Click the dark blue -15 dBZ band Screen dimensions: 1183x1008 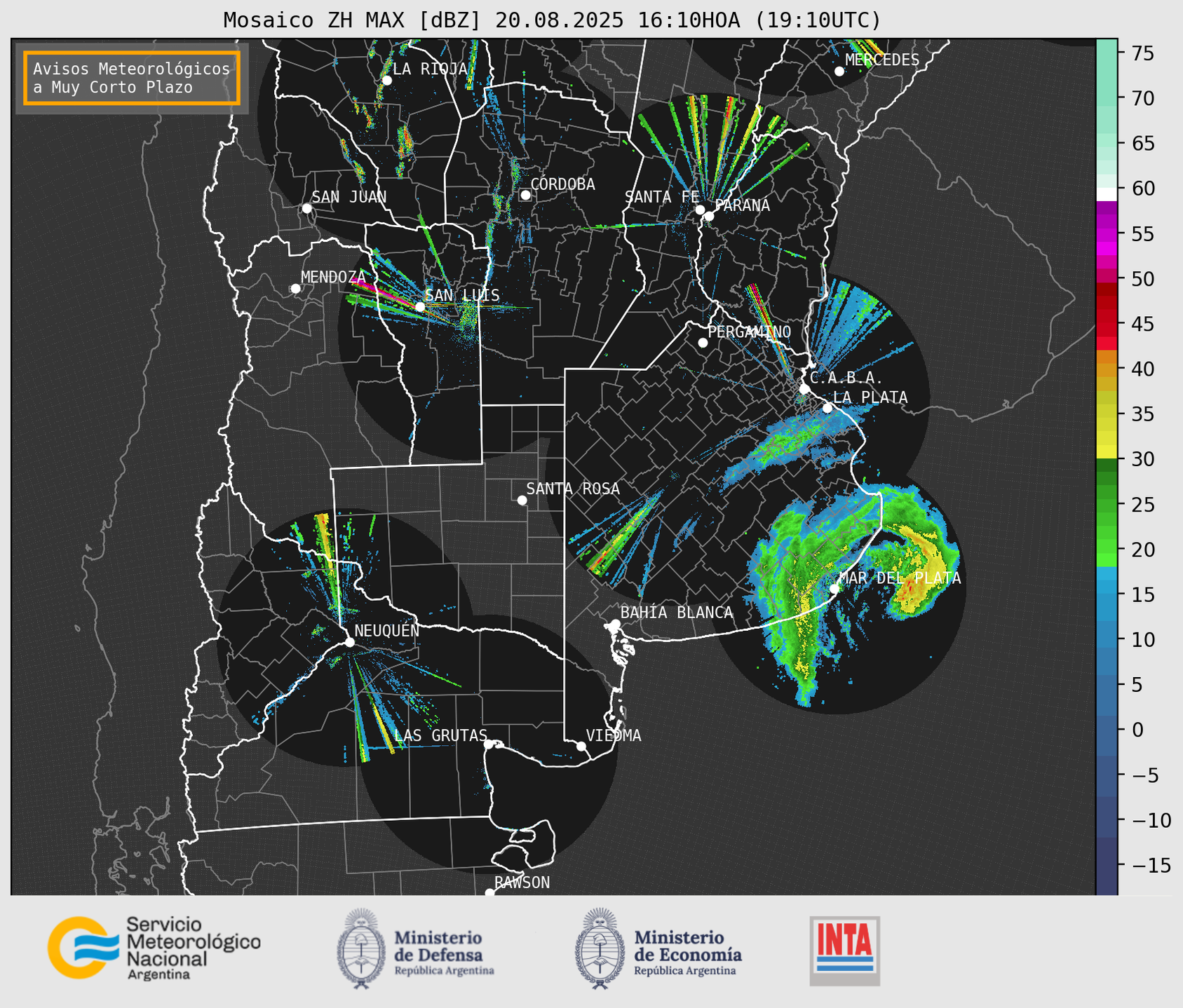[1107, 866]
